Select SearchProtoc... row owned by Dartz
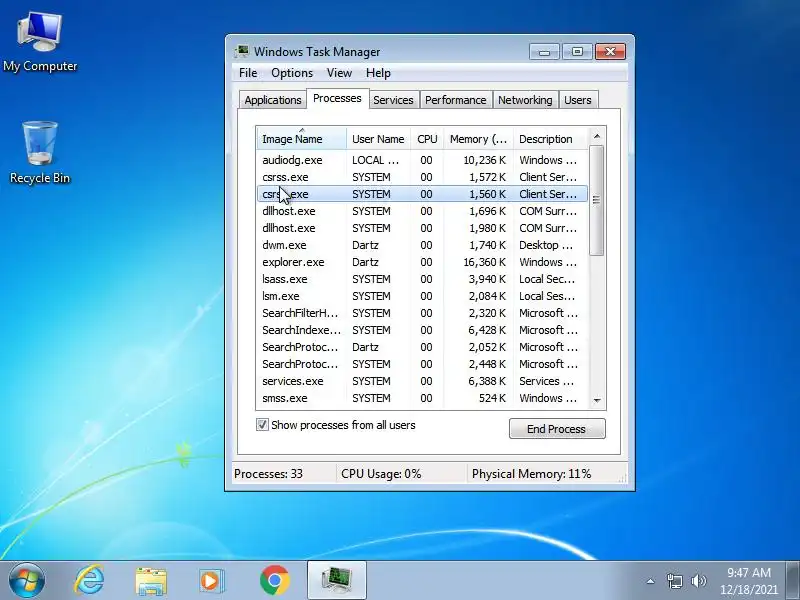 click(422, 347)
